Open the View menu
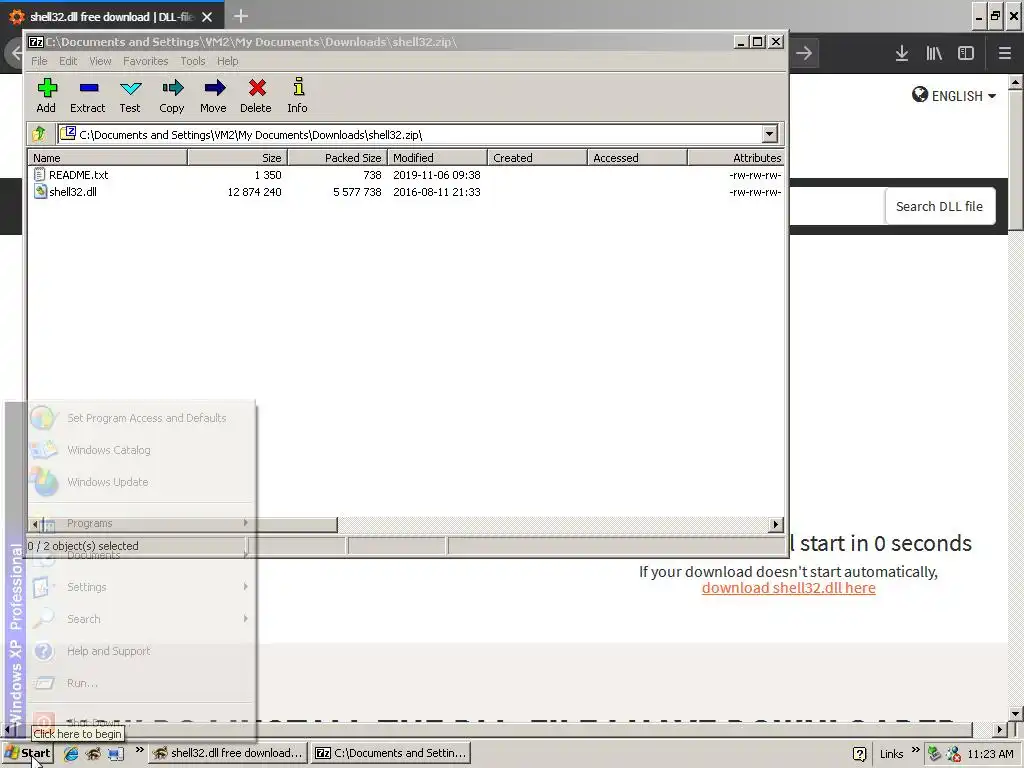This screenshot has width=1024, height=768. point(100,61)
